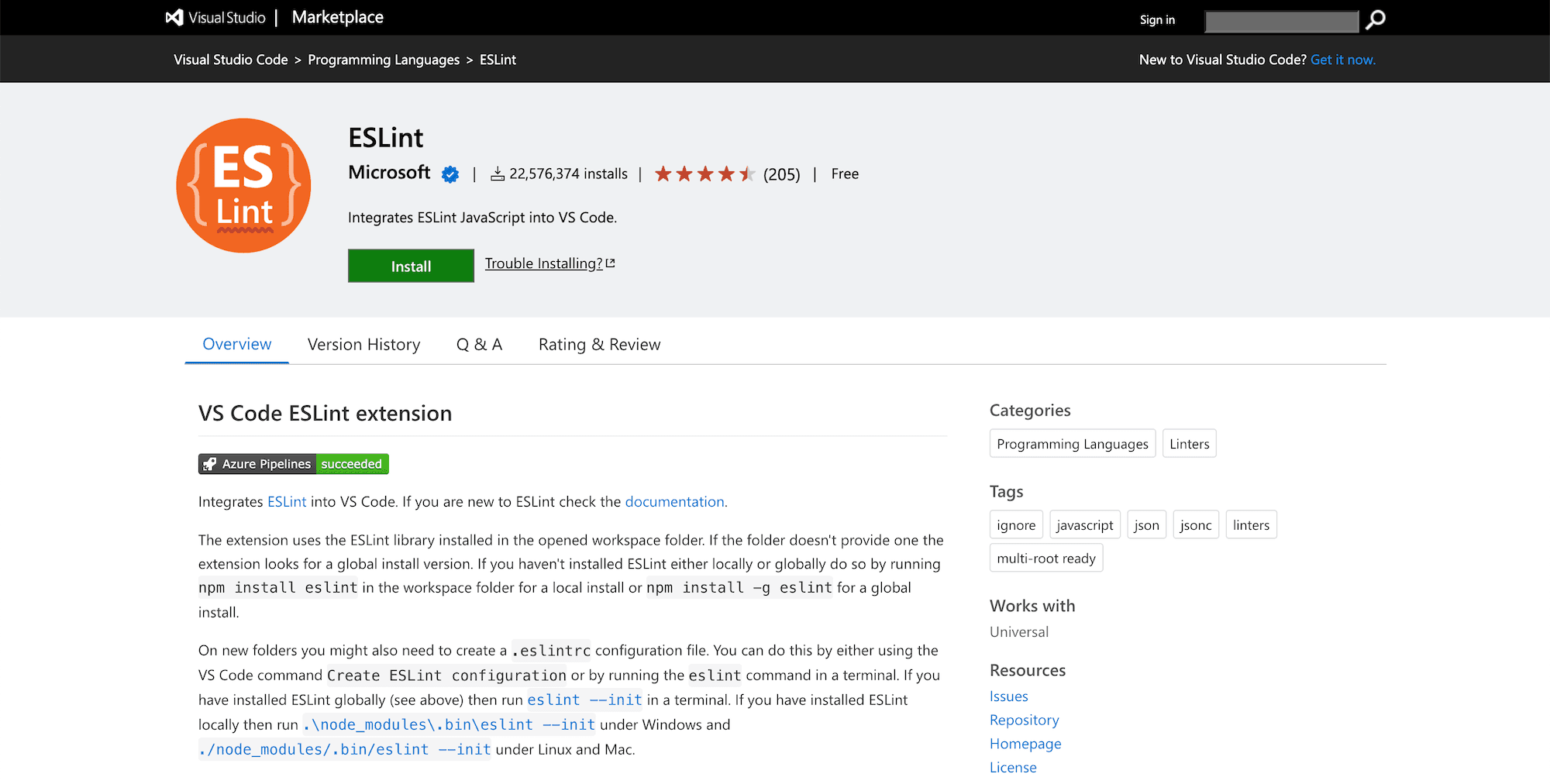Follow the Get it now link
This screenshot has width=1550, height=784.
pyautogui.click(x=1343, y=60)
